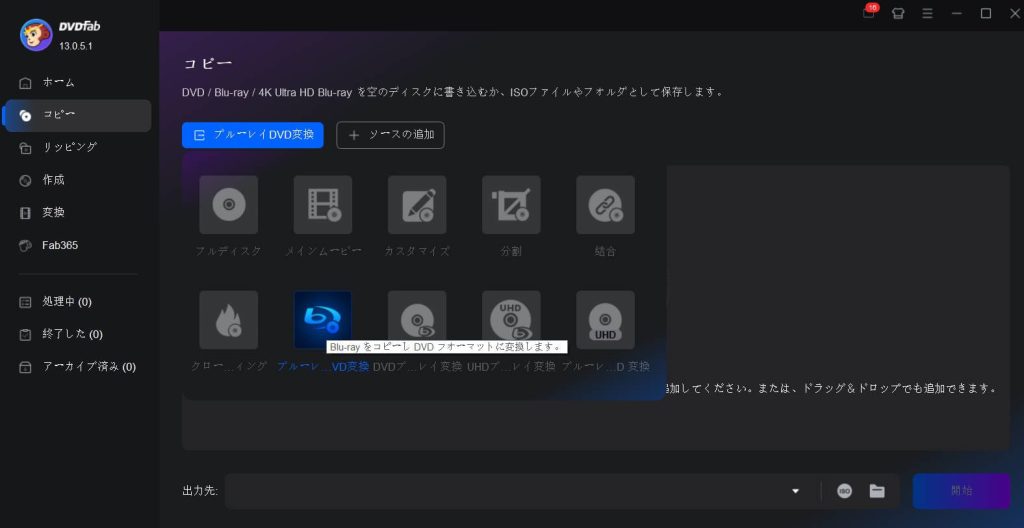Click the blue ブルーレイDVD変換 mode button

[253, 135]
